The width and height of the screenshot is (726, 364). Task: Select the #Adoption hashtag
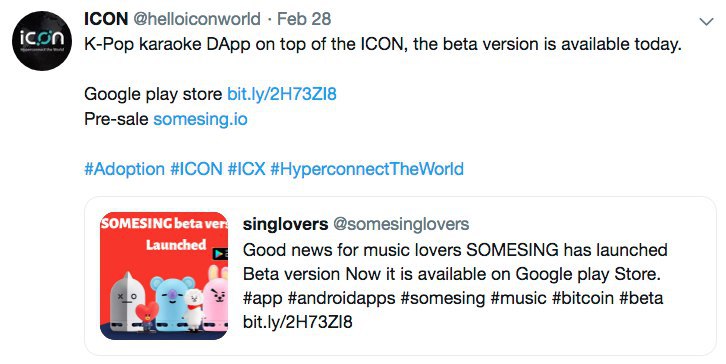coord(125,169)
